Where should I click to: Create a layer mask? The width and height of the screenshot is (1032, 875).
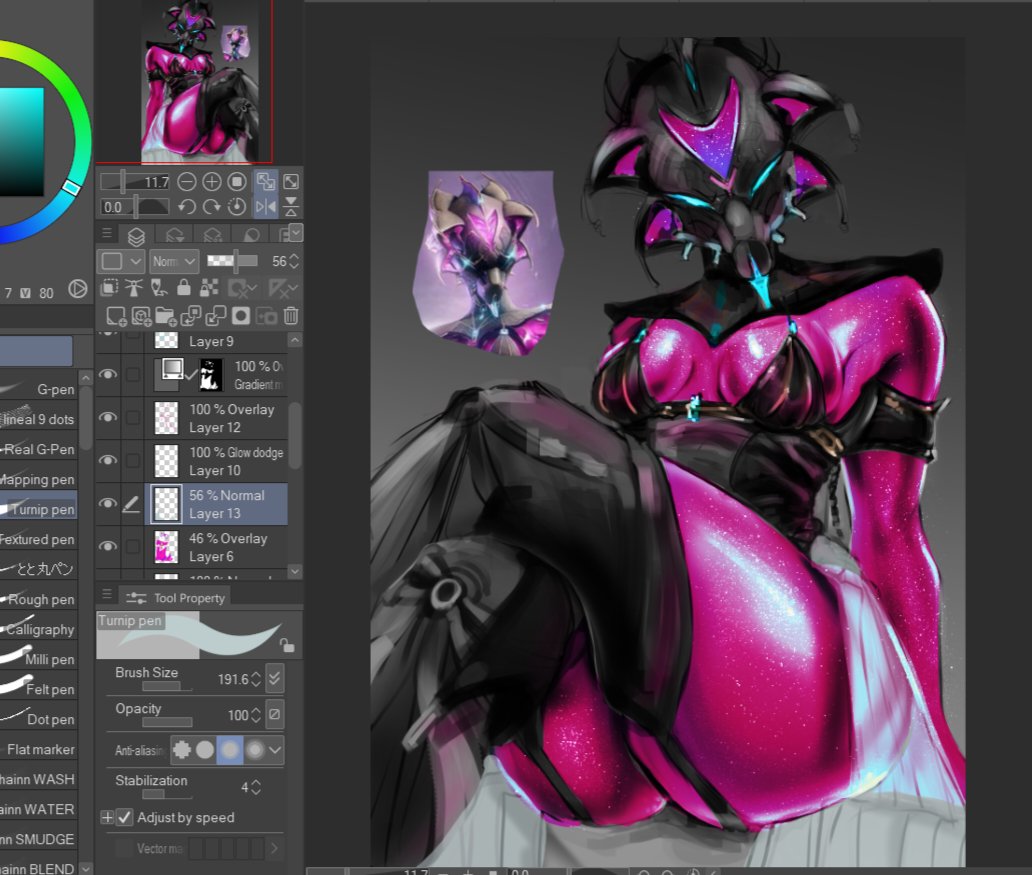point(241,316)
